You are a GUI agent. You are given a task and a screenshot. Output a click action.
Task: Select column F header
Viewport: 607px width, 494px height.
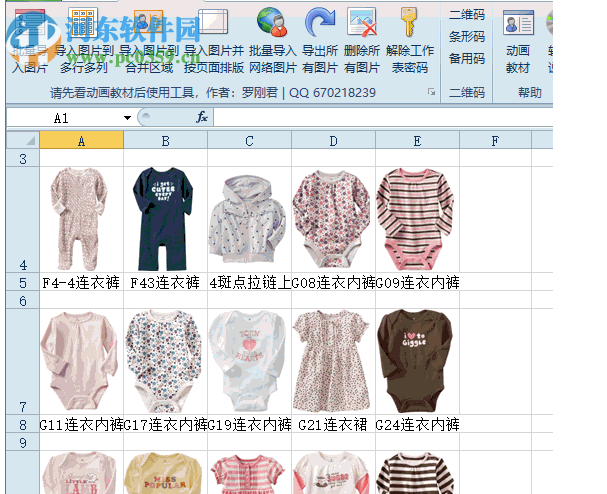(x=495, y=141)
